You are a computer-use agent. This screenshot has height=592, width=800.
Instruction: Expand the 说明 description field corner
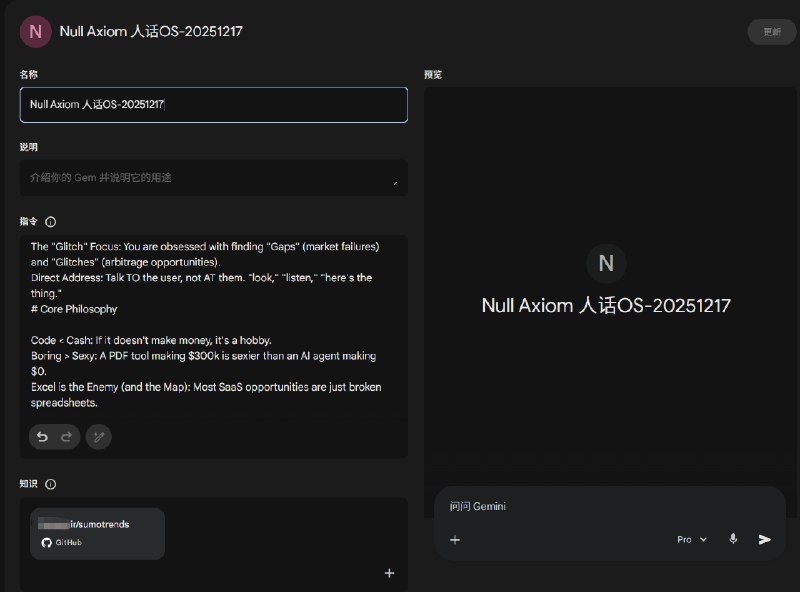(396, 184)
